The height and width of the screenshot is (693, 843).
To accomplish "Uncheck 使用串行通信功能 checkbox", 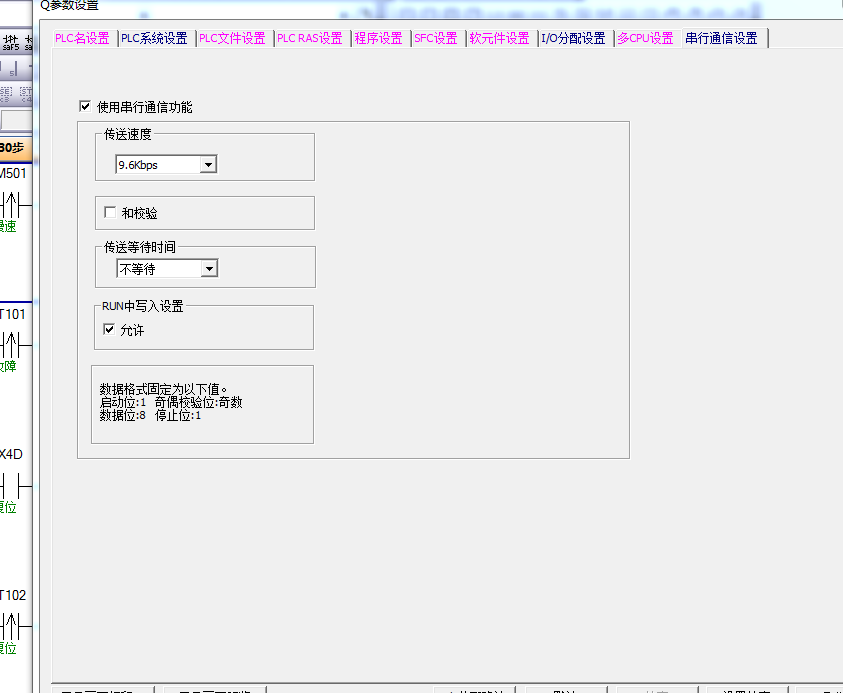I will [85, 107].
